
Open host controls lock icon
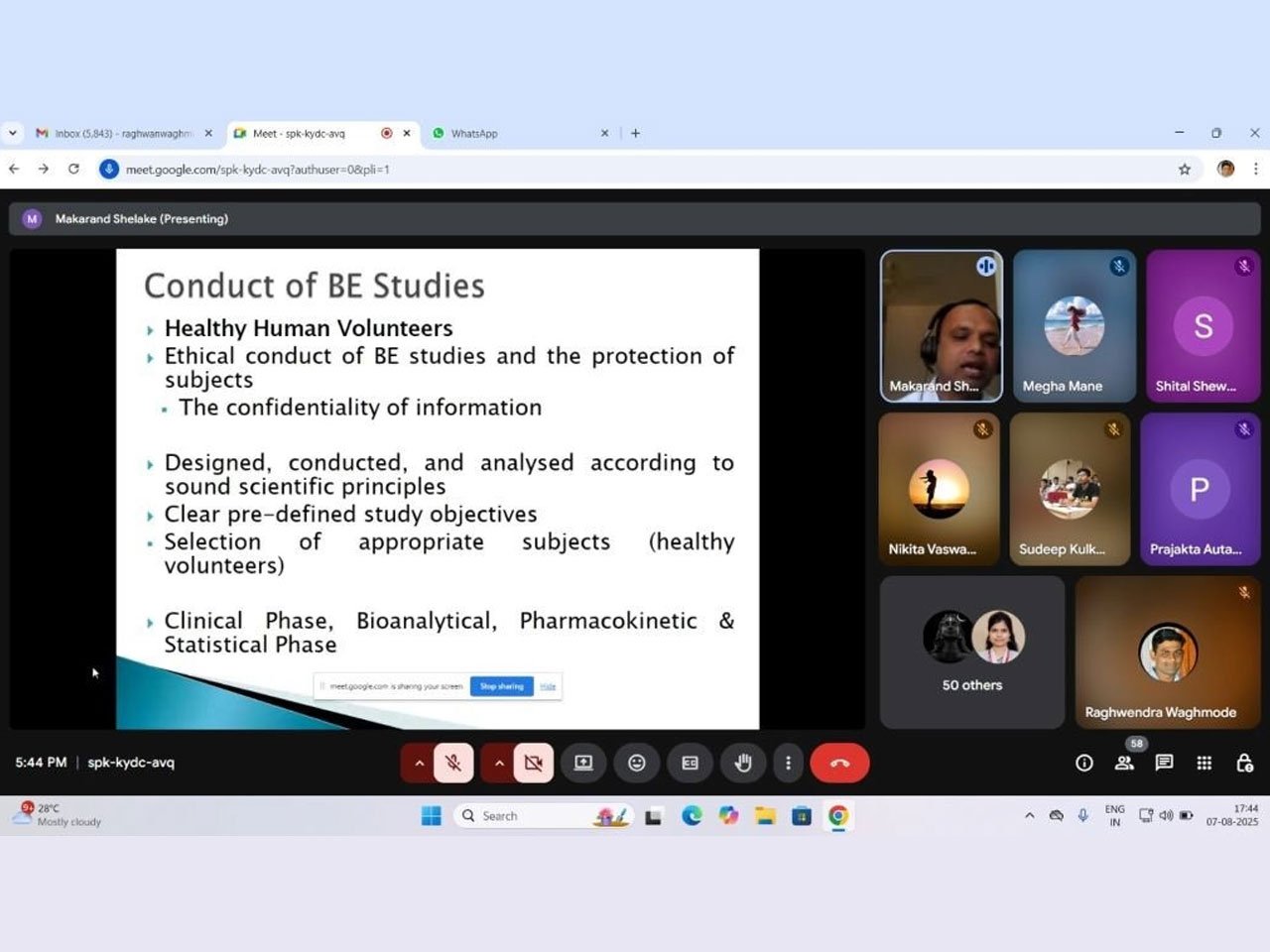coord(1244,763)
